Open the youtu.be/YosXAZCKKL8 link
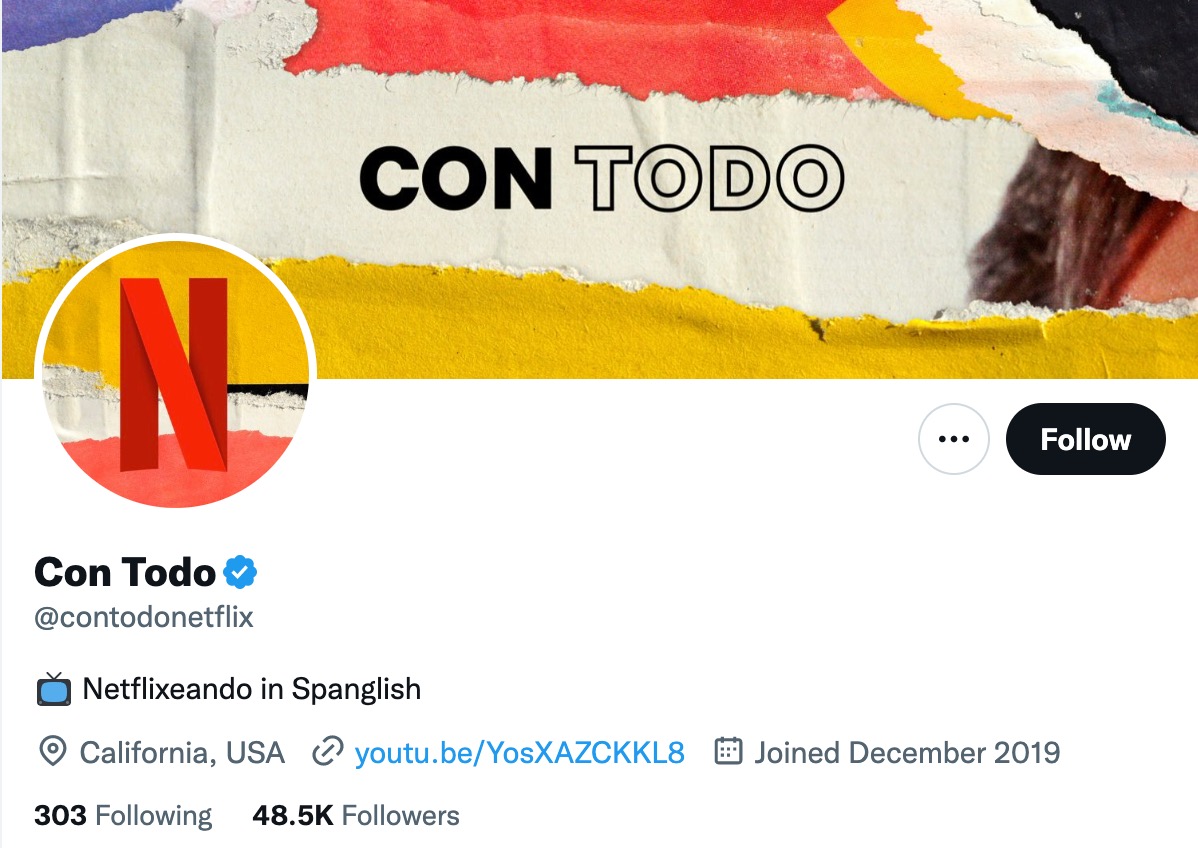1198x848 pixels. (520, 753)
